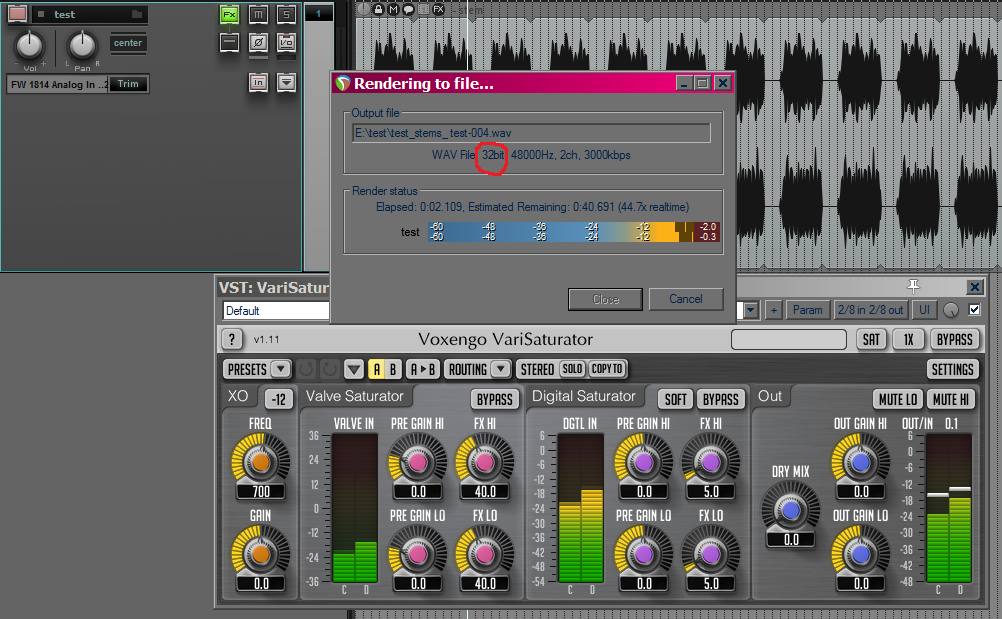
Task: Cancel the rendering process
Action: tap(686, 299)
